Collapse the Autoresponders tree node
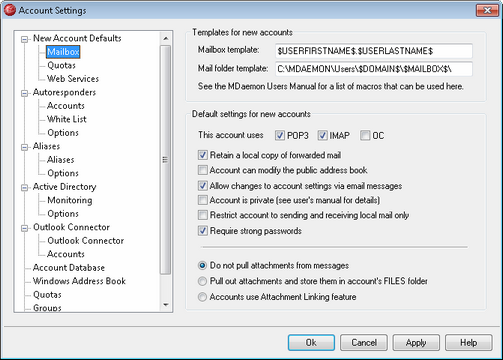Screen dimensions: 503x360 coord(24,93)
